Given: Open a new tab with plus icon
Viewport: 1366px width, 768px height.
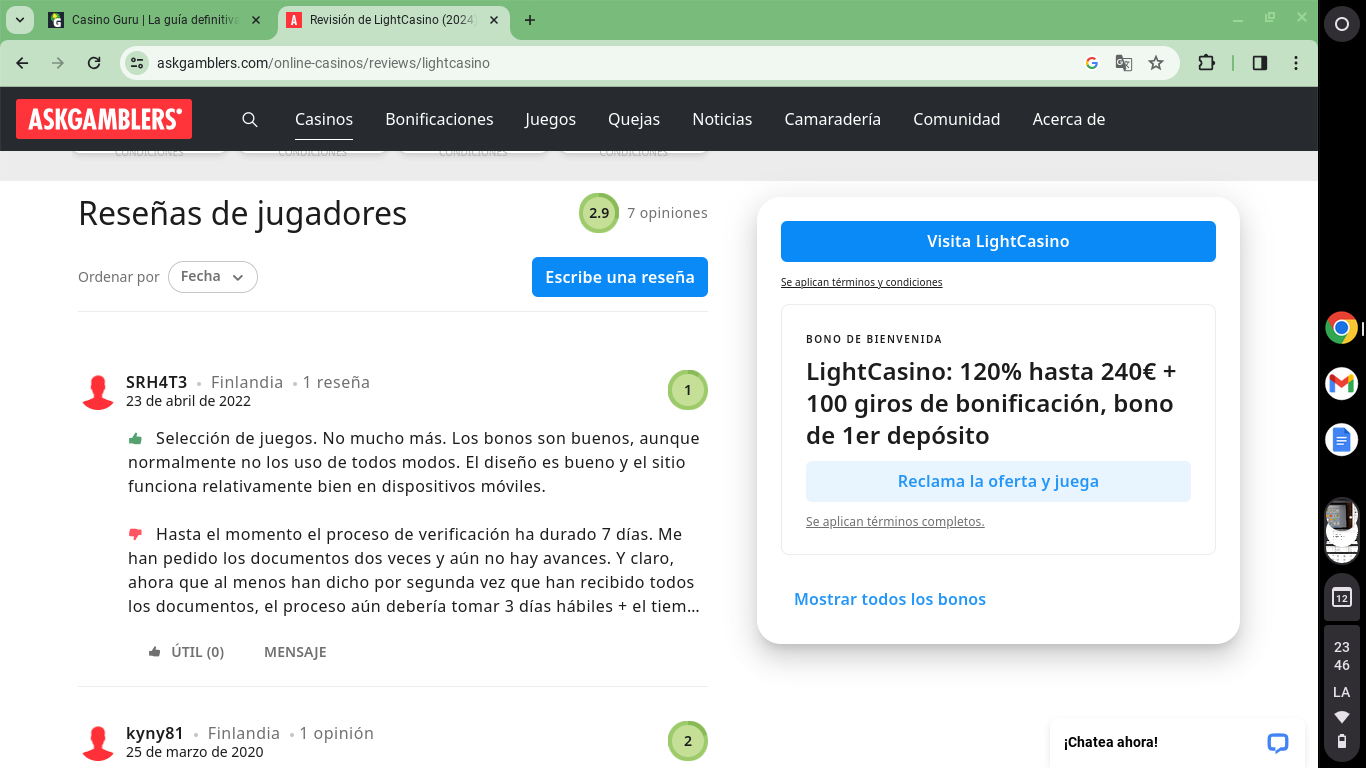Looking at the screenshot, I should click(x=530, y=20).
